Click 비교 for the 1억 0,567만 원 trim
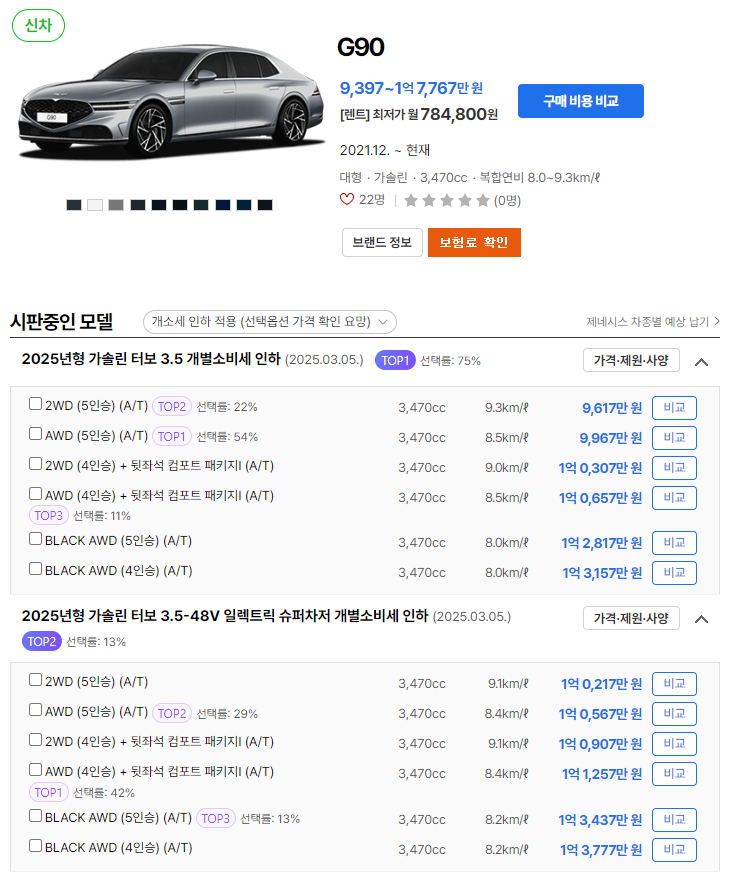Screen dimensions: 738x877 (x=674, y=714)
